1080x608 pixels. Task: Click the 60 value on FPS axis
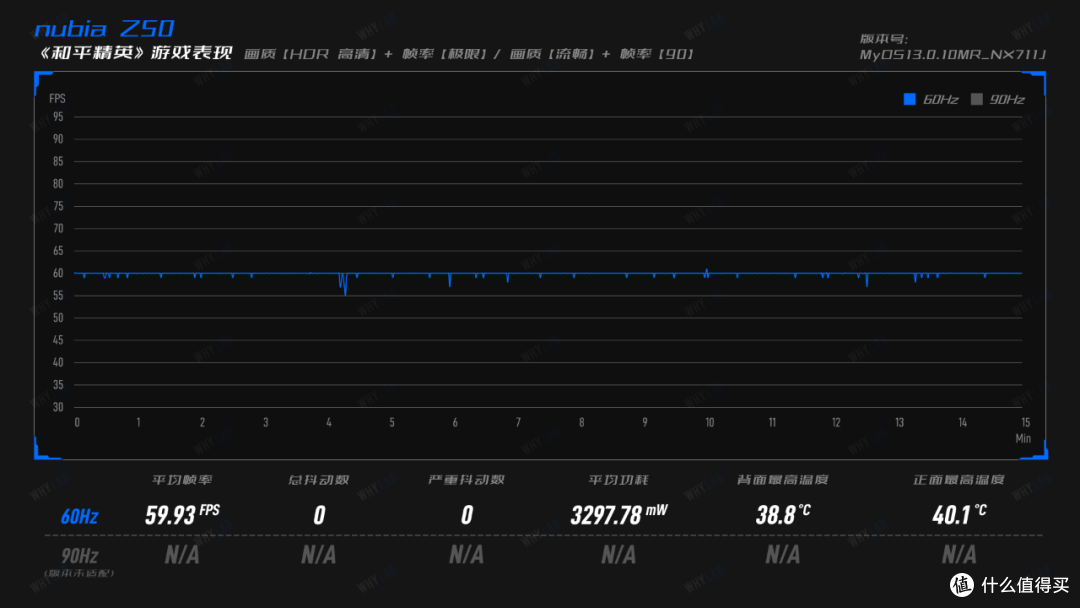58,273
